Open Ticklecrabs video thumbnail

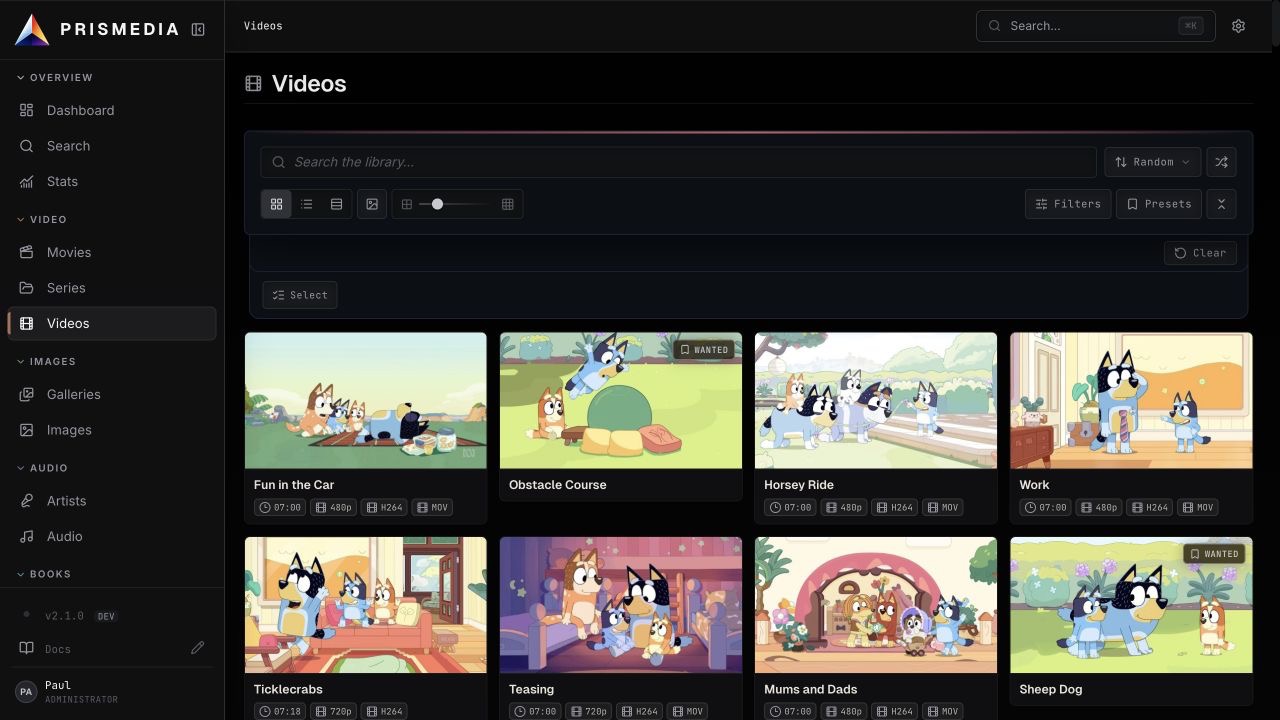coord(366,605)
